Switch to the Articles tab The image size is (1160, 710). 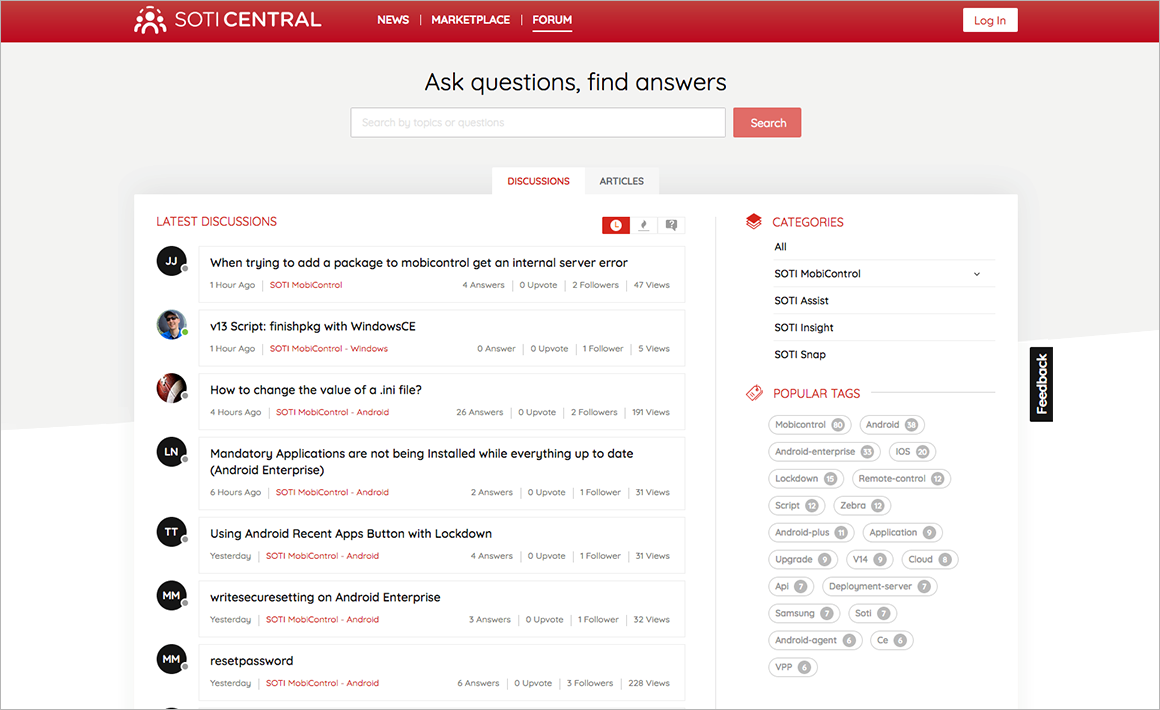pos(621,181)
